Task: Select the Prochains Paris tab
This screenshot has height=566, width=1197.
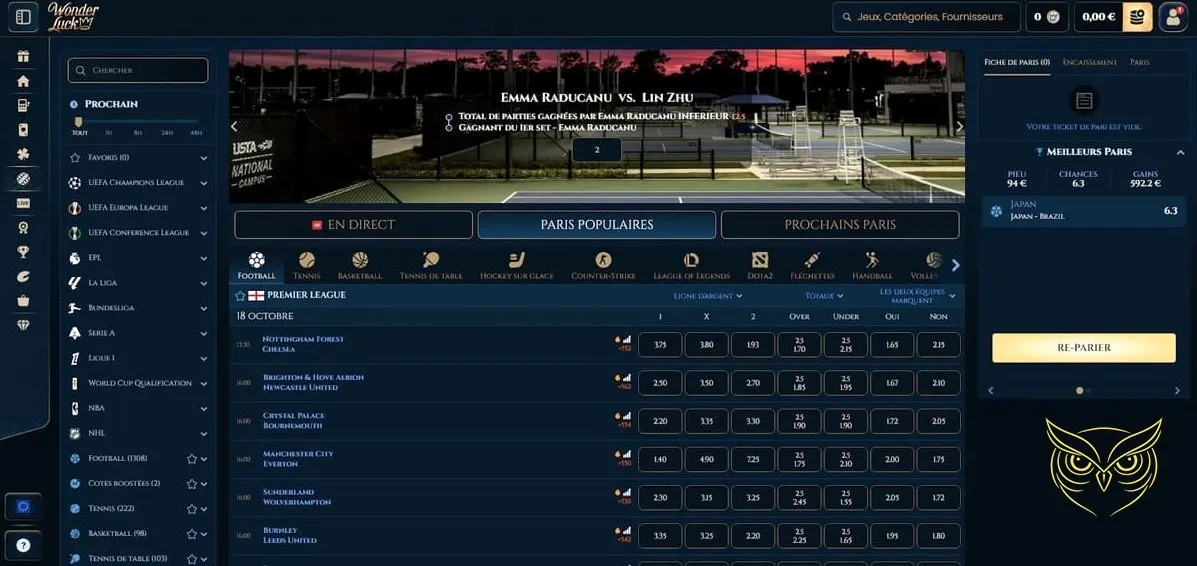Action: [x=839, y=225]
